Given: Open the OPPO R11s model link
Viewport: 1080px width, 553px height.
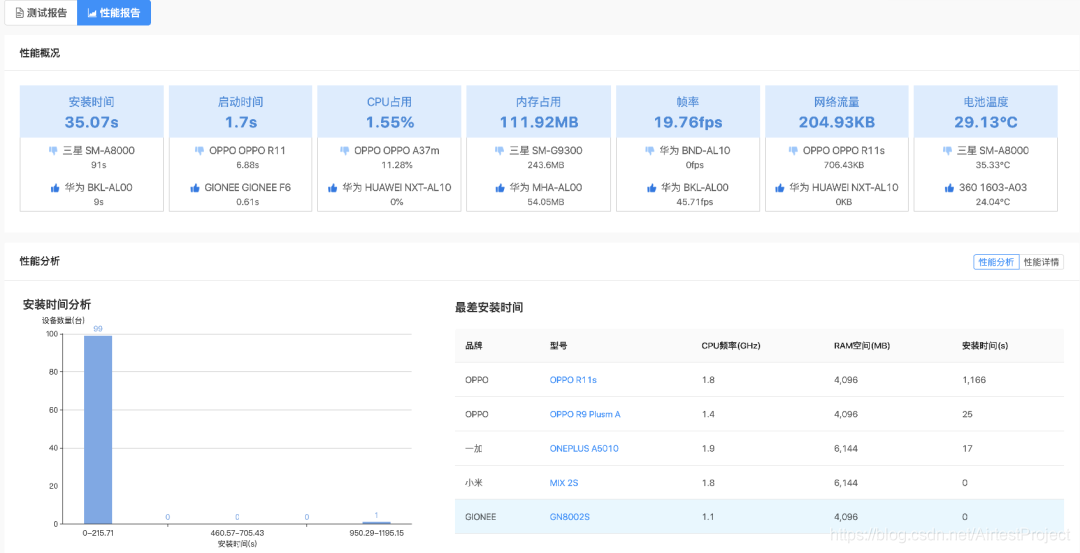Looking at the screenshot, I should (573, 379).
